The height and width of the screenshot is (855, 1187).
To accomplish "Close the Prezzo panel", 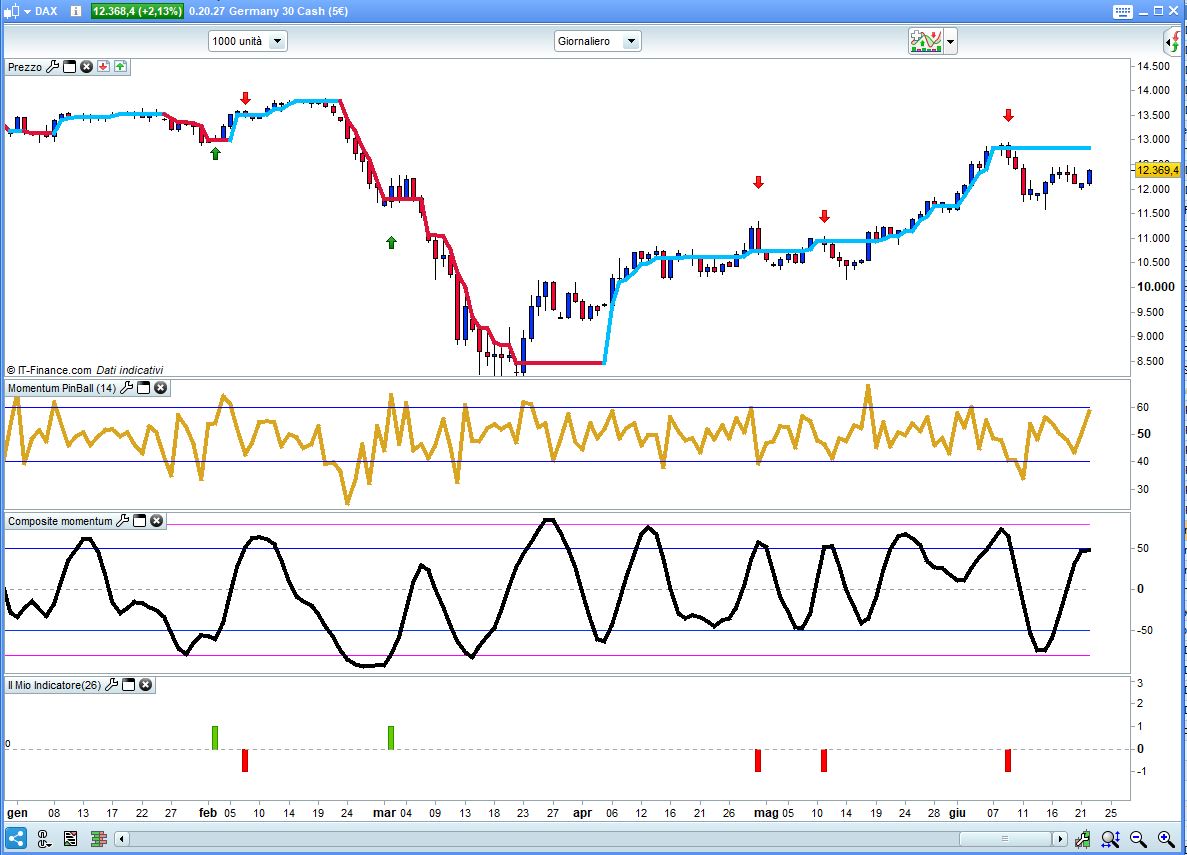I will pyautogui.click(x=86, y=67).
